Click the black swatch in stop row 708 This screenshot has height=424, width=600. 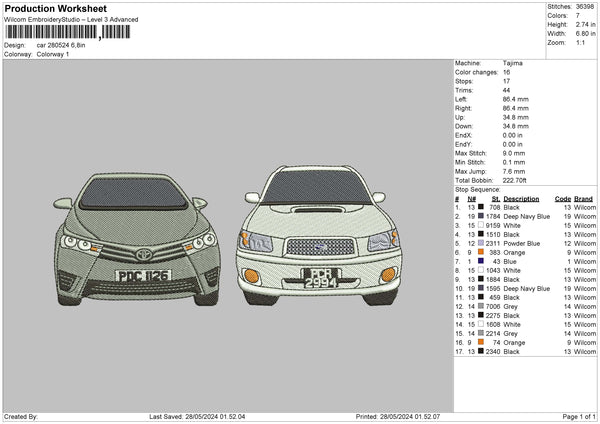[x=481, y=207]
